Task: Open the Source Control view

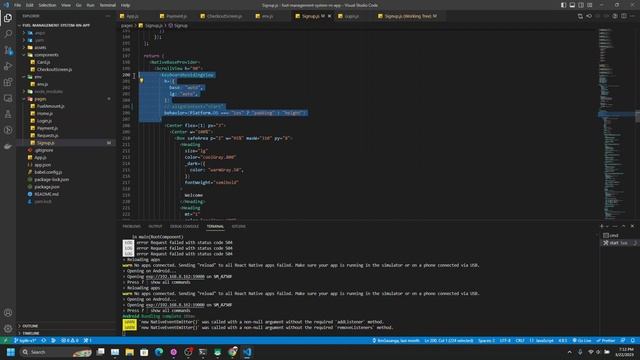Action: coord(8,50)
